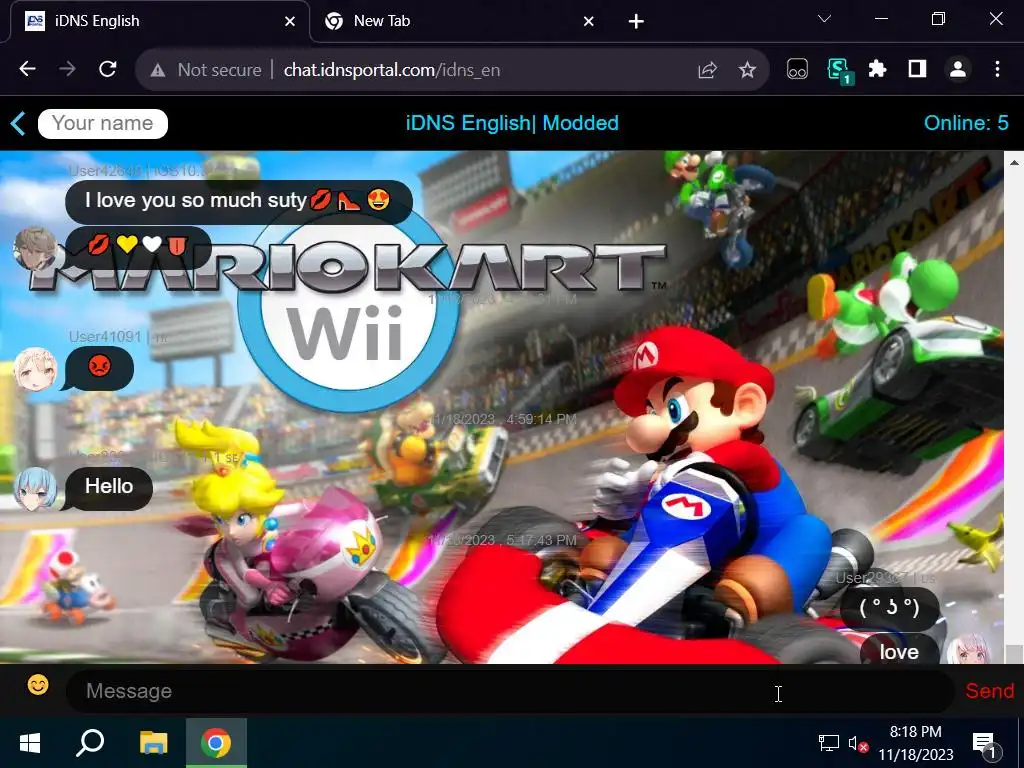Open the tab search dropdown arrow
This screenshot has height=768, width=1024.
(824, 19)
